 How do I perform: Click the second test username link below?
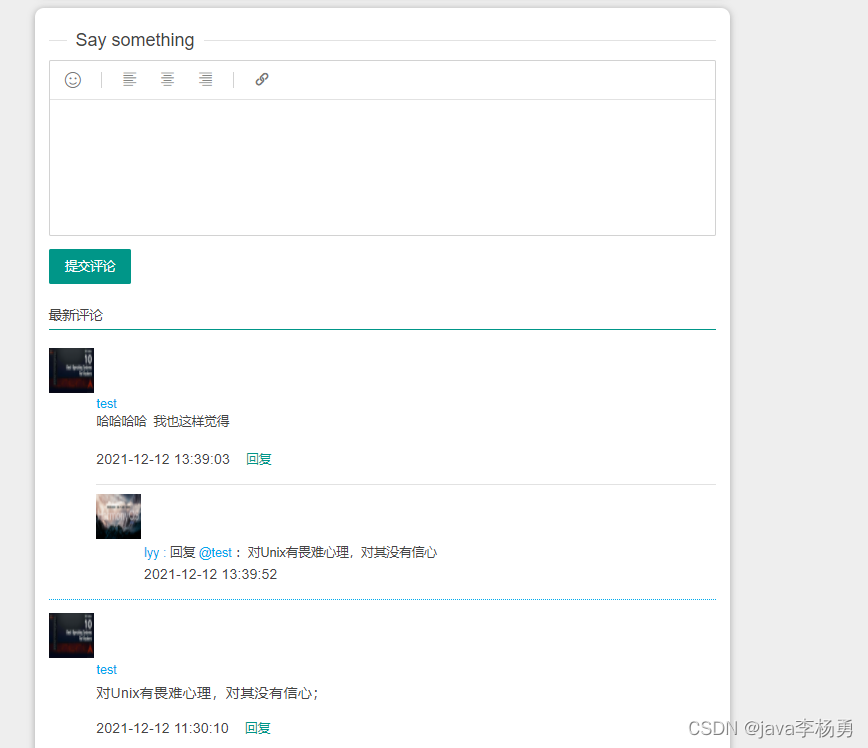click(106, 669)
